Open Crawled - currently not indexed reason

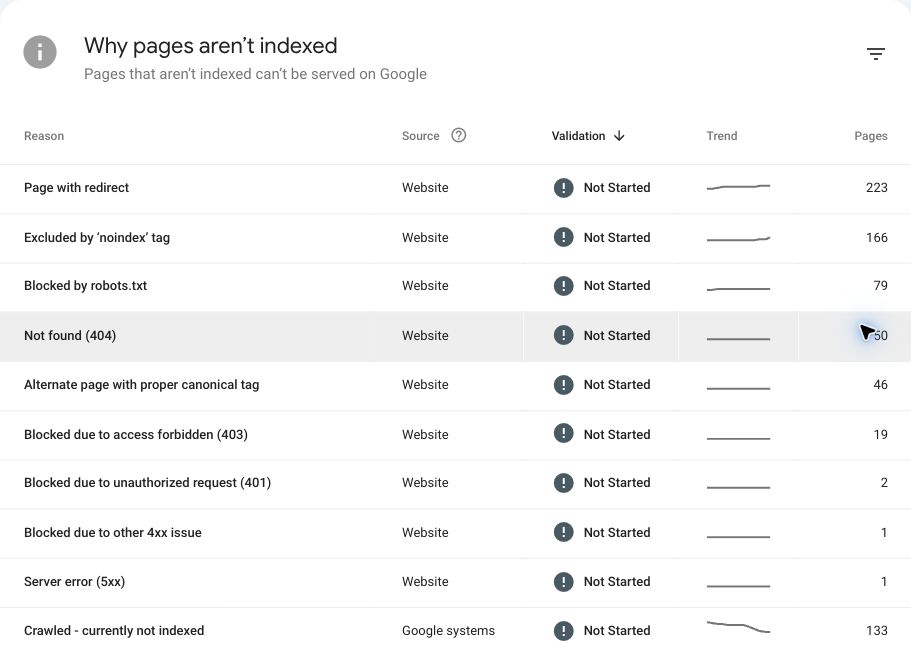pos(114,631)
